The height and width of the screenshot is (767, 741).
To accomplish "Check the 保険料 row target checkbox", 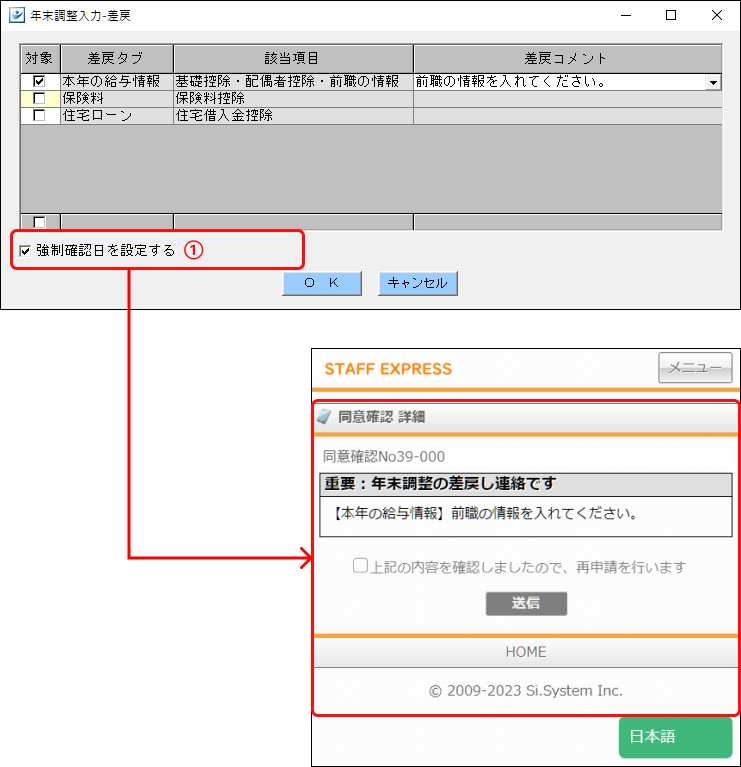I will tap(39, 98).
